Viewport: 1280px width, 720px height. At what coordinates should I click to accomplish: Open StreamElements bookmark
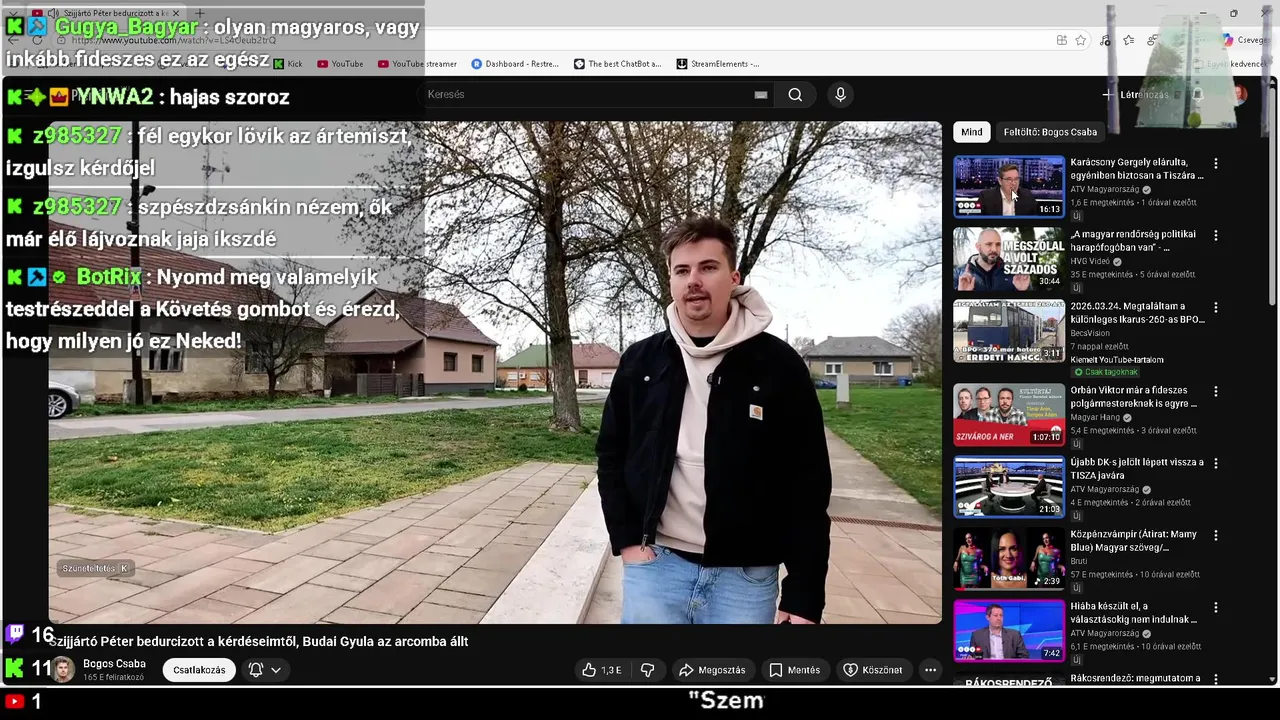coord(718,64)
